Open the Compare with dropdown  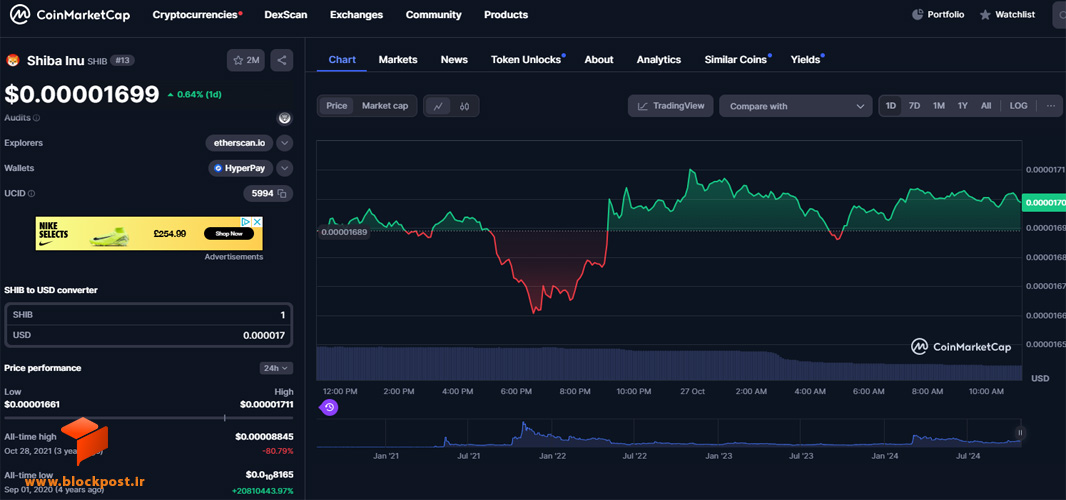[795, 106]
